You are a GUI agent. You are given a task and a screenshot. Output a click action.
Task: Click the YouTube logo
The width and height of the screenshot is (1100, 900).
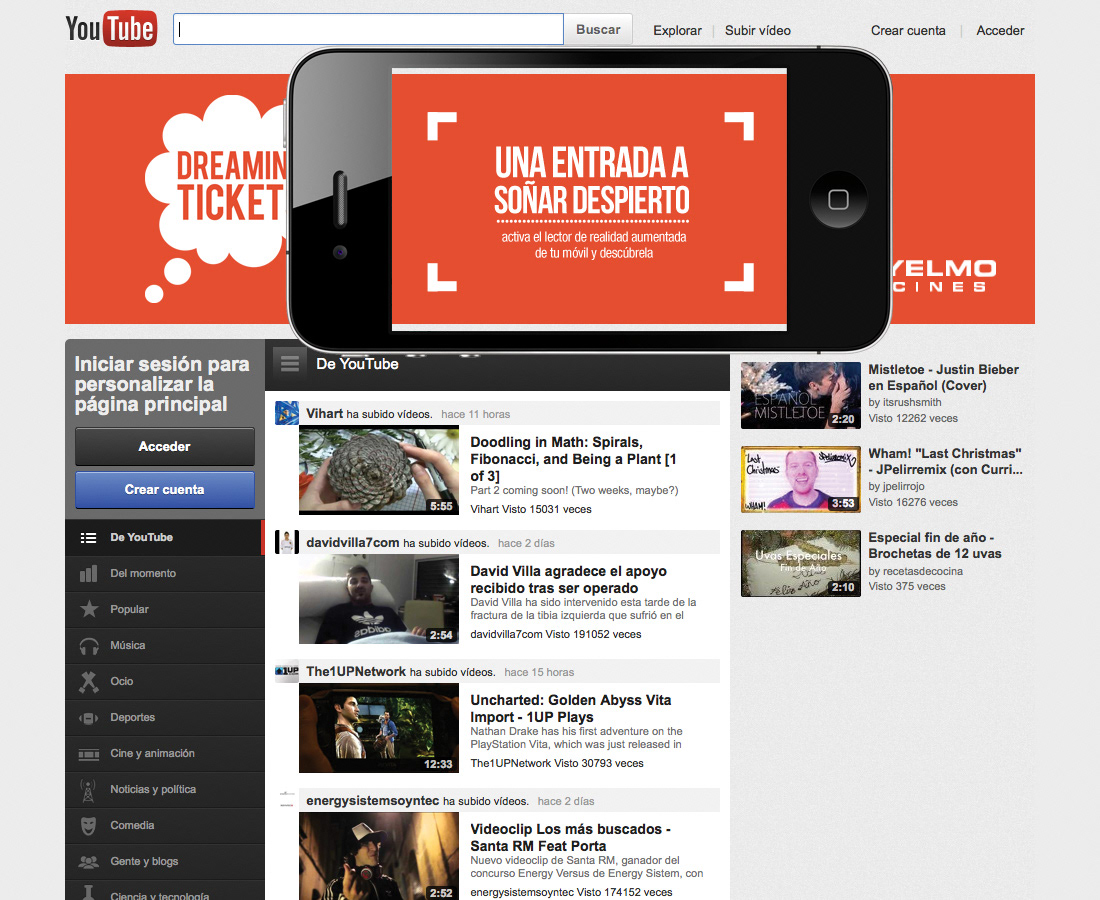click(x=110, y=30)
